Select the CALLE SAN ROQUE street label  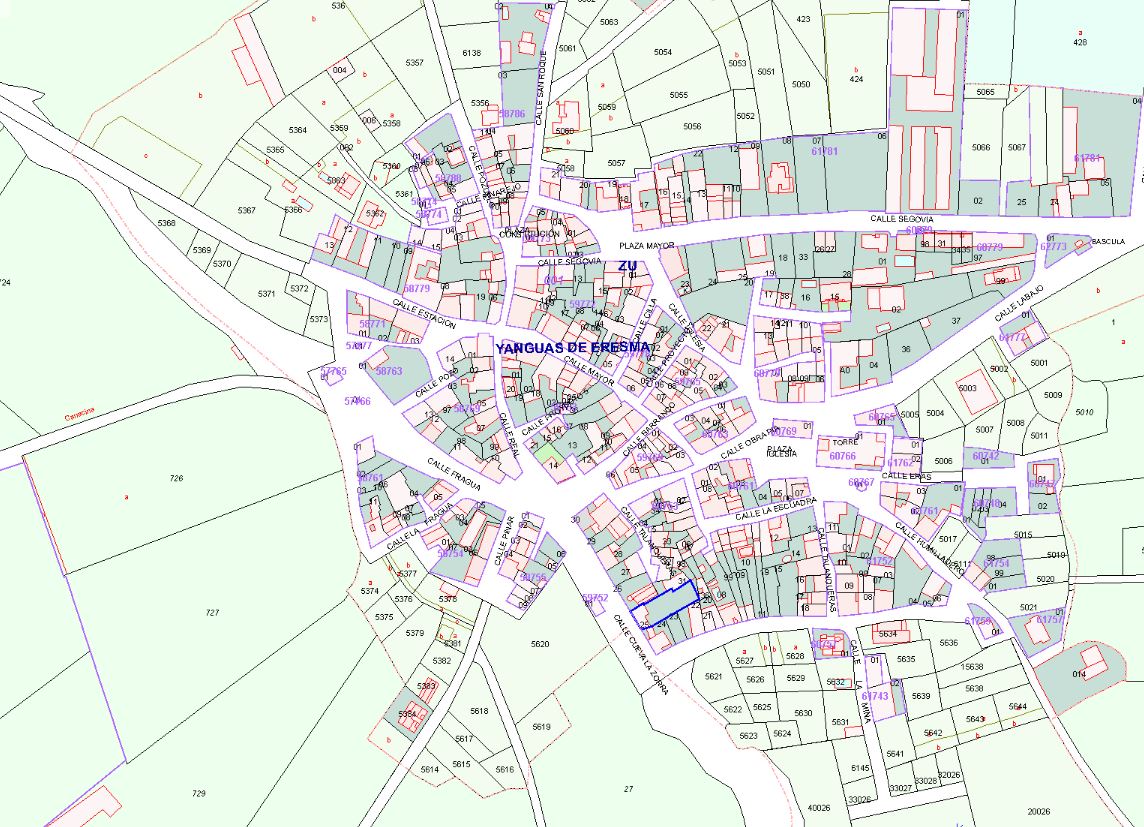539,87
